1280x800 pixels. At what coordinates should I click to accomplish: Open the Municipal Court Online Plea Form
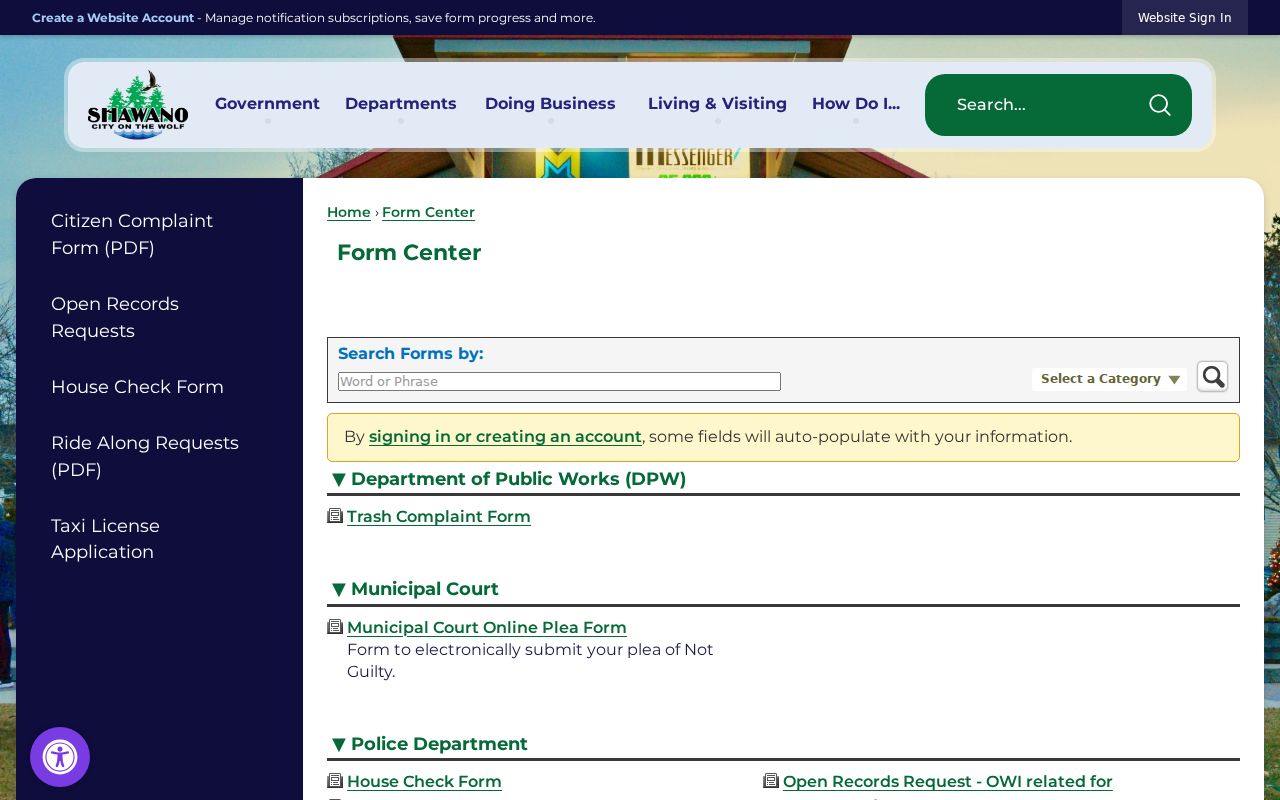point(487,628)
